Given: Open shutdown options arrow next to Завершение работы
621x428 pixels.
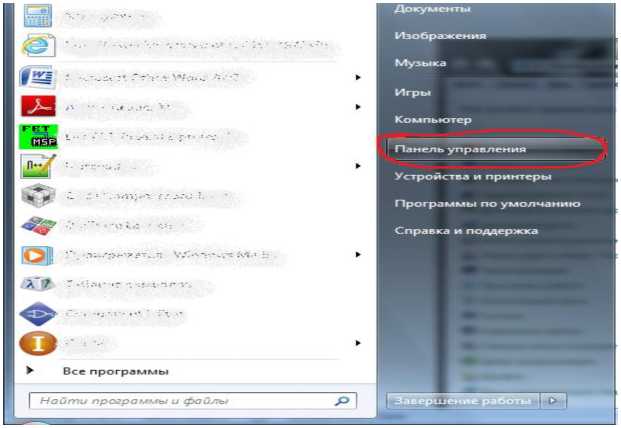Looking at the screenshot, I should point(553,401).
